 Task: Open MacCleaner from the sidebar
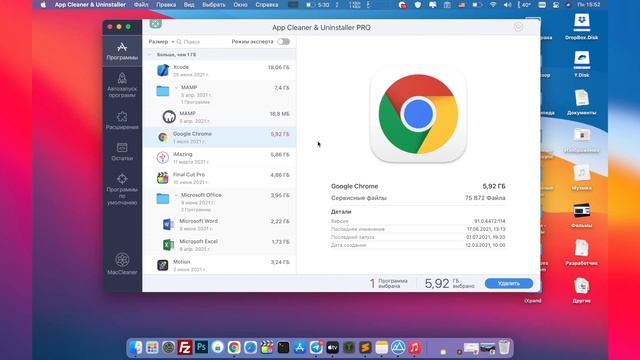[122, 264]
